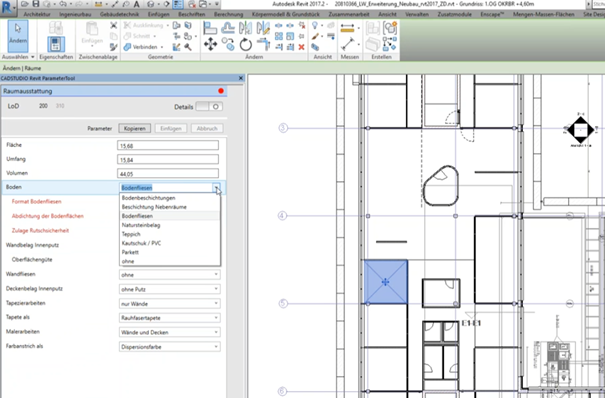Switch to the Gebäudetechnik ribbon tab
Image resolution: width=605 pixels, height=398 pixels.
pos(120,14)
